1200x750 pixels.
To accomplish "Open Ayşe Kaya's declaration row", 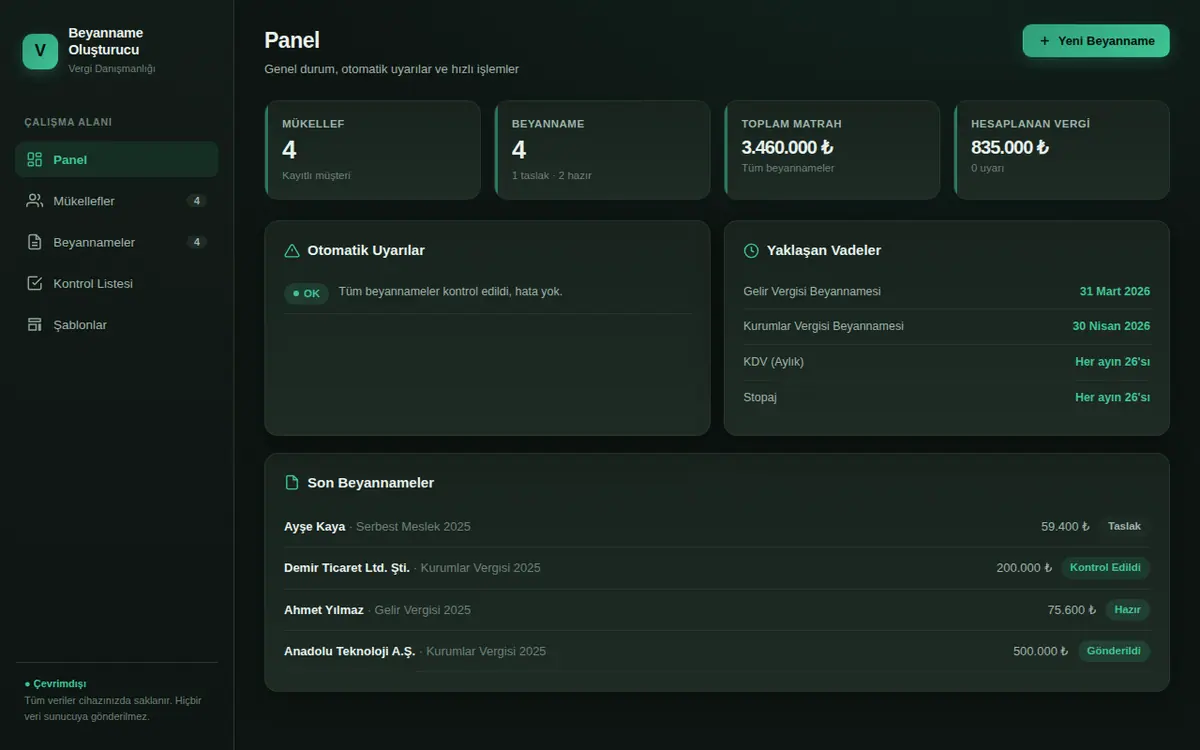I will pos(717,526).
